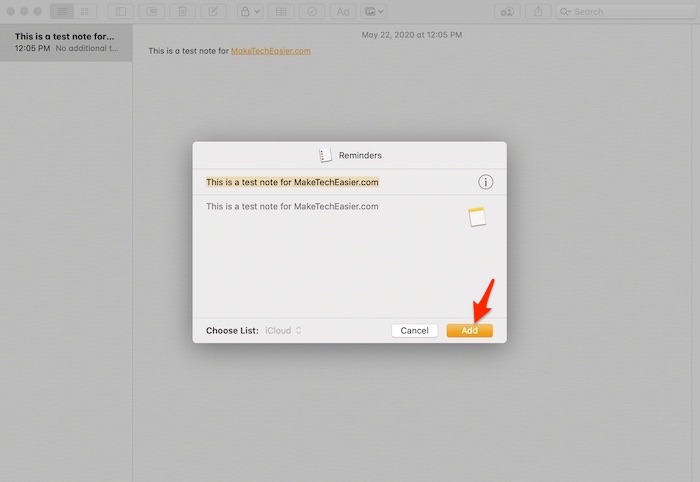
Task: Edit the highlighted reminder title field
Action: (x=292, y=182)
